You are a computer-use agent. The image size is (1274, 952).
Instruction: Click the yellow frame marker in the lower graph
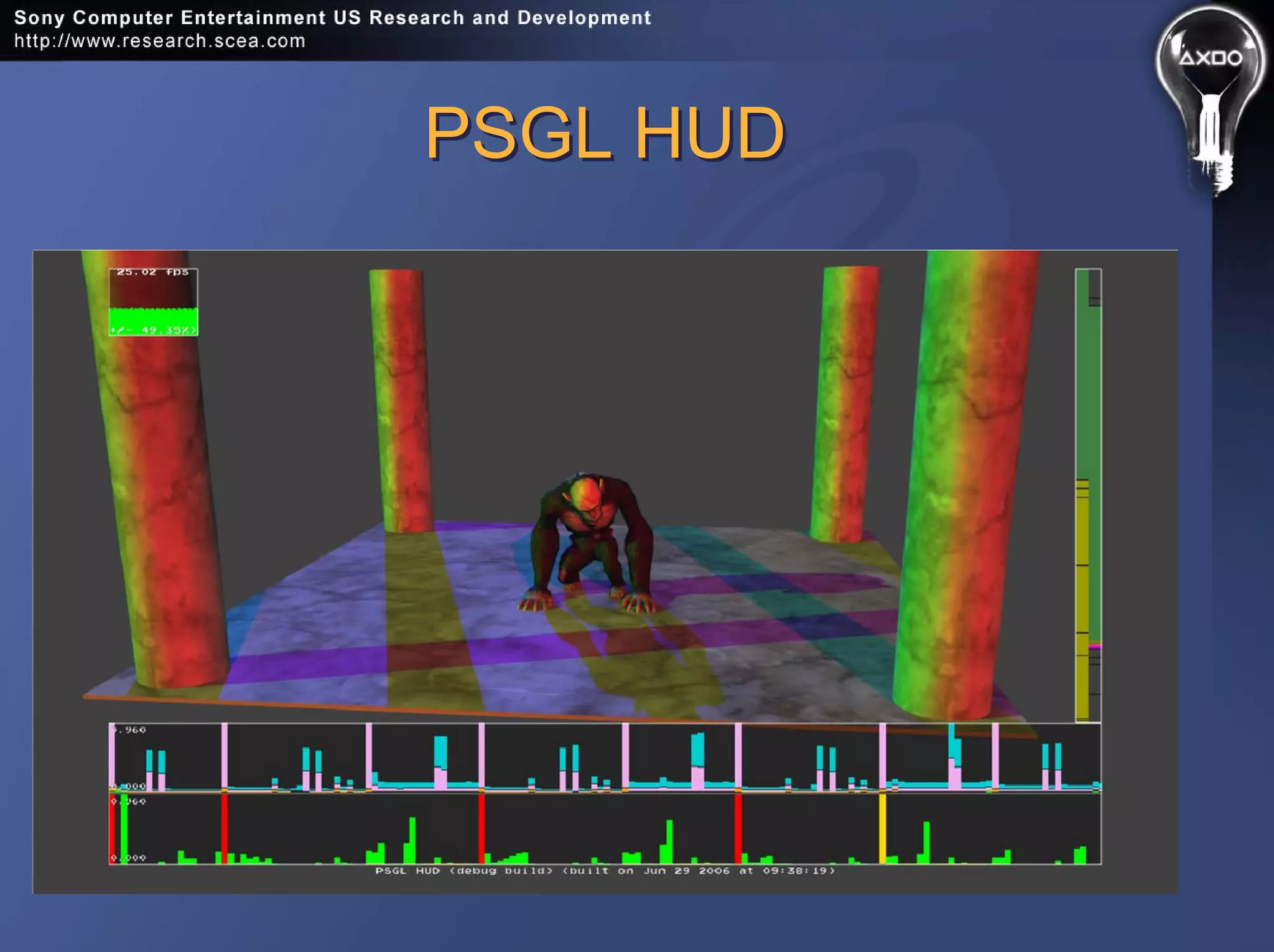[x=882, y=829]
